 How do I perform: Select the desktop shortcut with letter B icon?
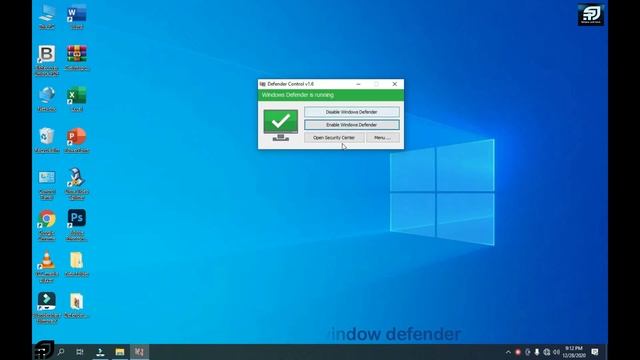(x=47, y=60)
